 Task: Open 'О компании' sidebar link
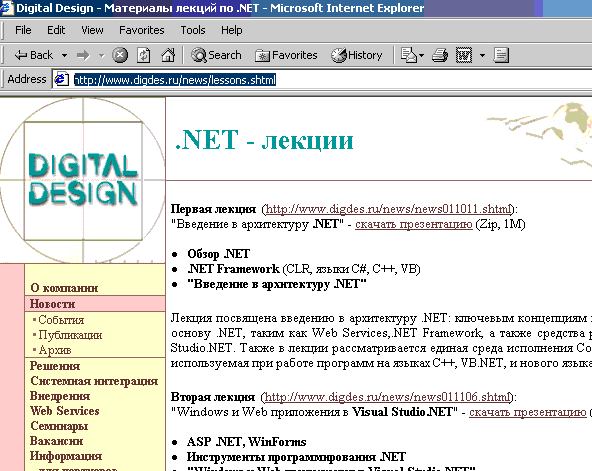[x=64, y=288]
